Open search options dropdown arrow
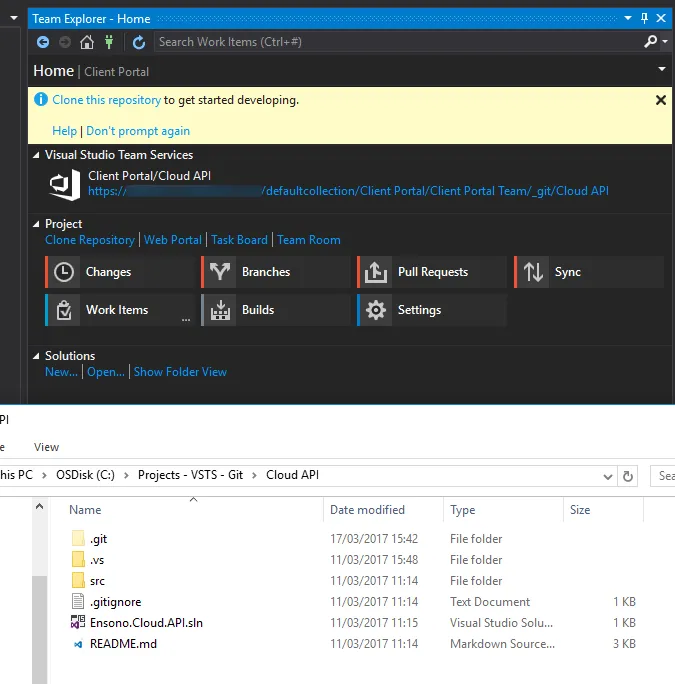The image size is (675, 684). click(665, 41)
